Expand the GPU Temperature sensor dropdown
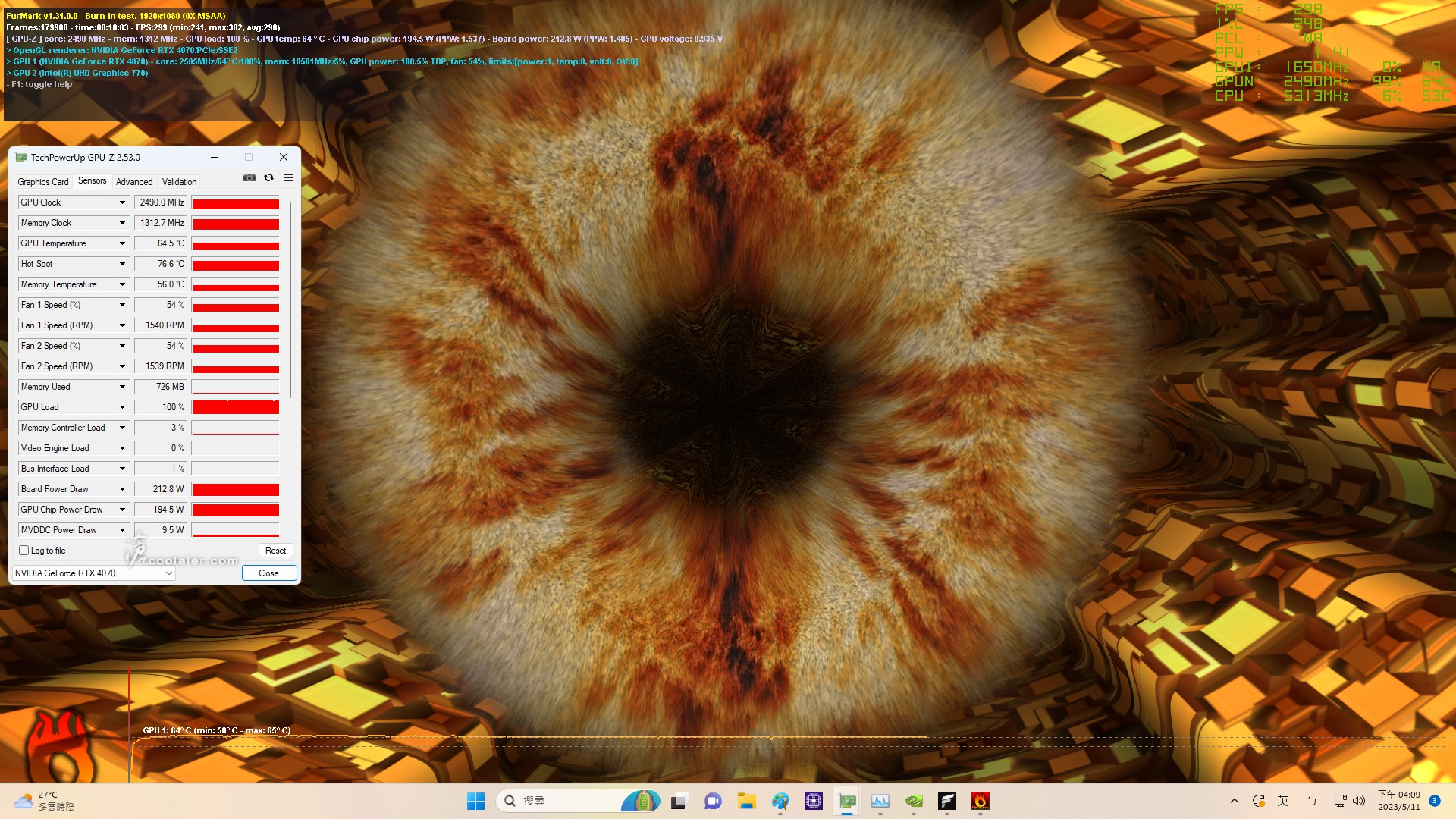 pyautogui.click(x=122, y=243)
